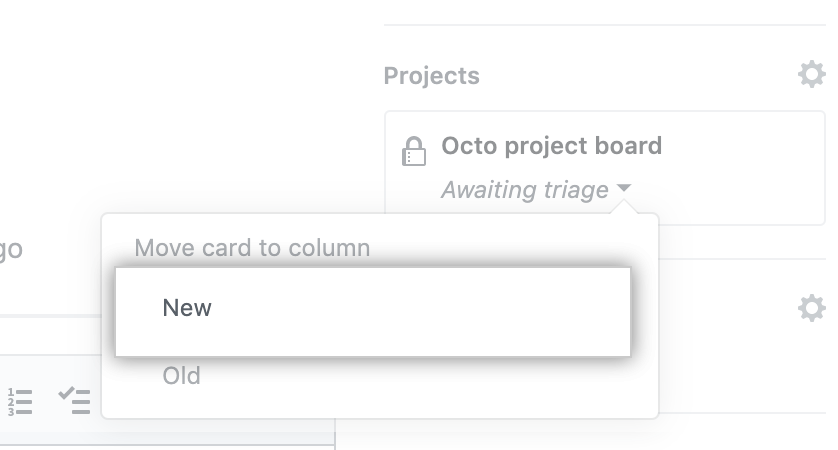Open the Awaiting triage column selector

pyautogui.click(x=525, y=189)
